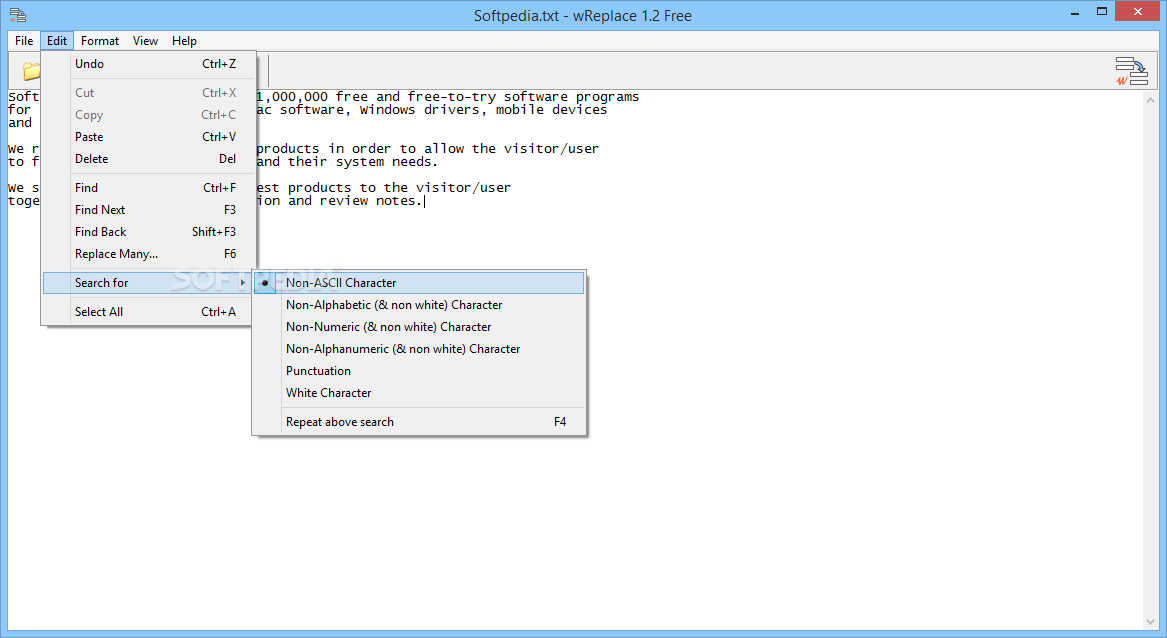Choose Find Back in the Edit menu
This screenshot has width=1167, height=638.
[x=149, y=232]
